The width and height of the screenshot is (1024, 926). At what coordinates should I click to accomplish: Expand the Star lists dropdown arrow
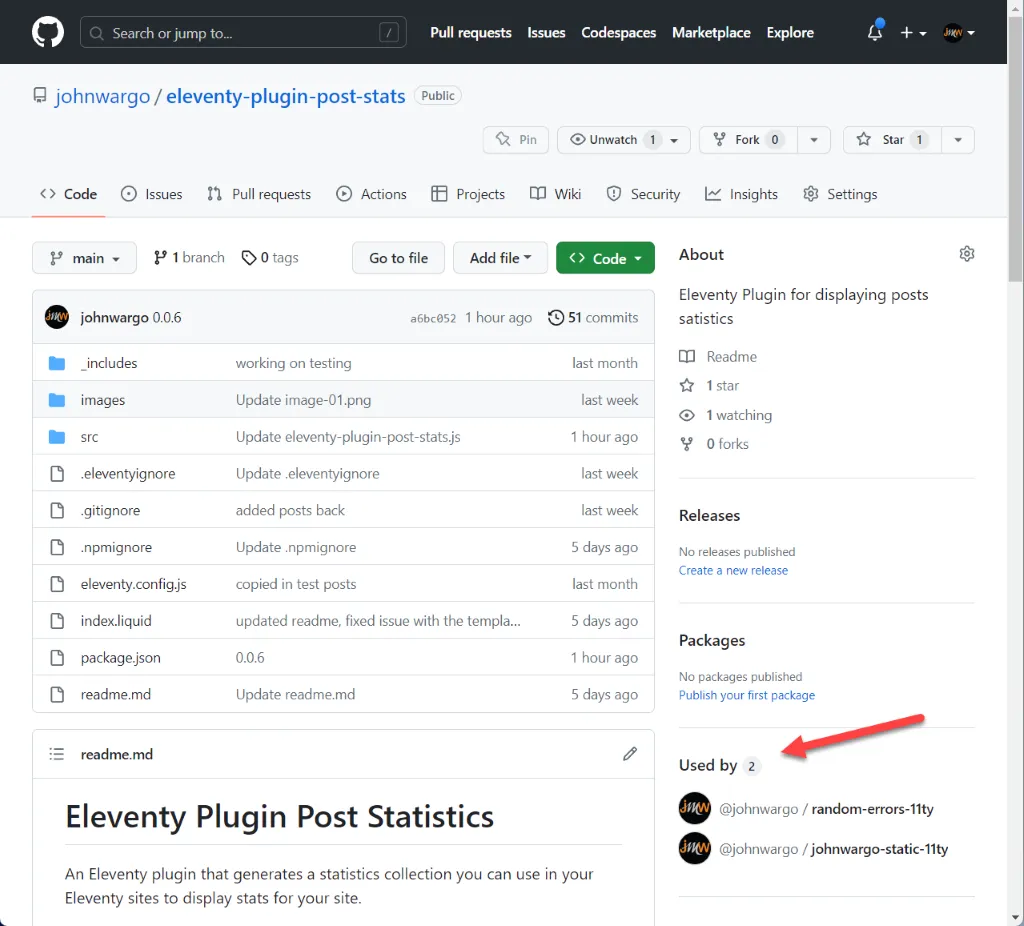click(x=958, y=140)
